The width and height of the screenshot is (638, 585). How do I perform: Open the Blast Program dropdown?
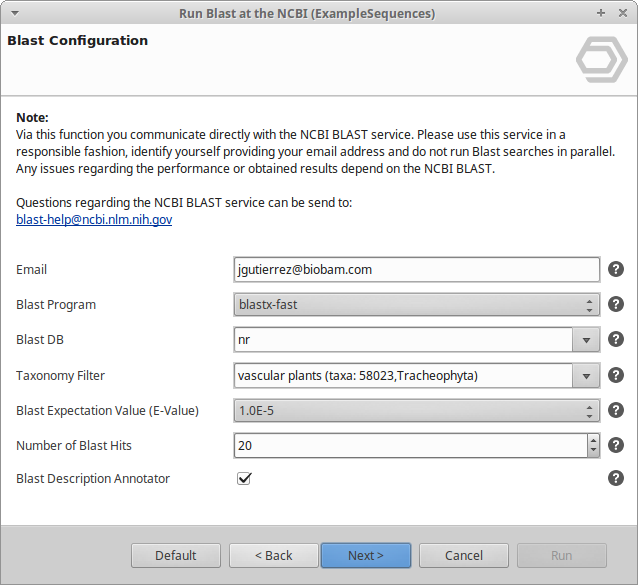416,305
